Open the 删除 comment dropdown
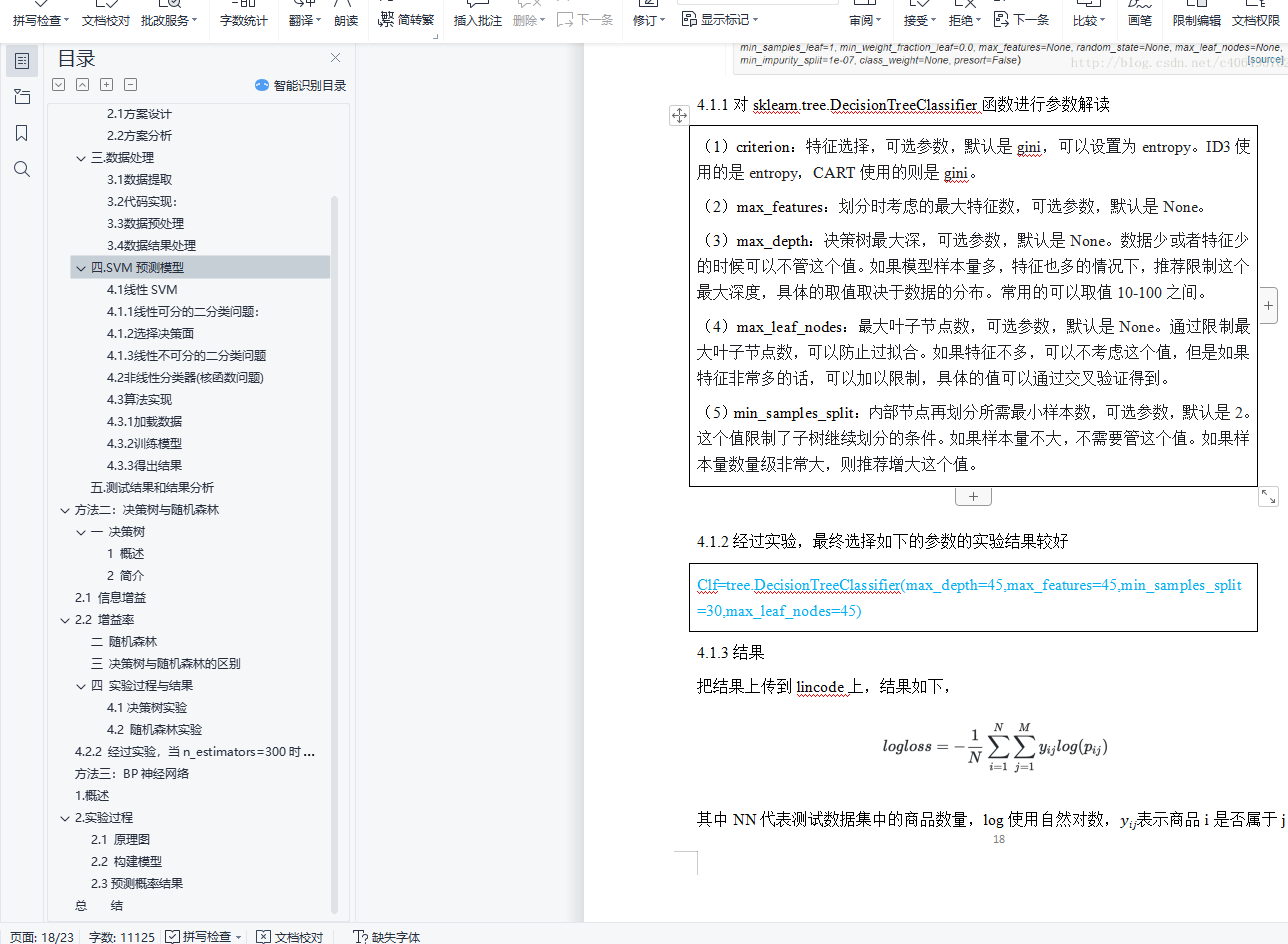Screen dimensions: 1288x944 [530, 20]
